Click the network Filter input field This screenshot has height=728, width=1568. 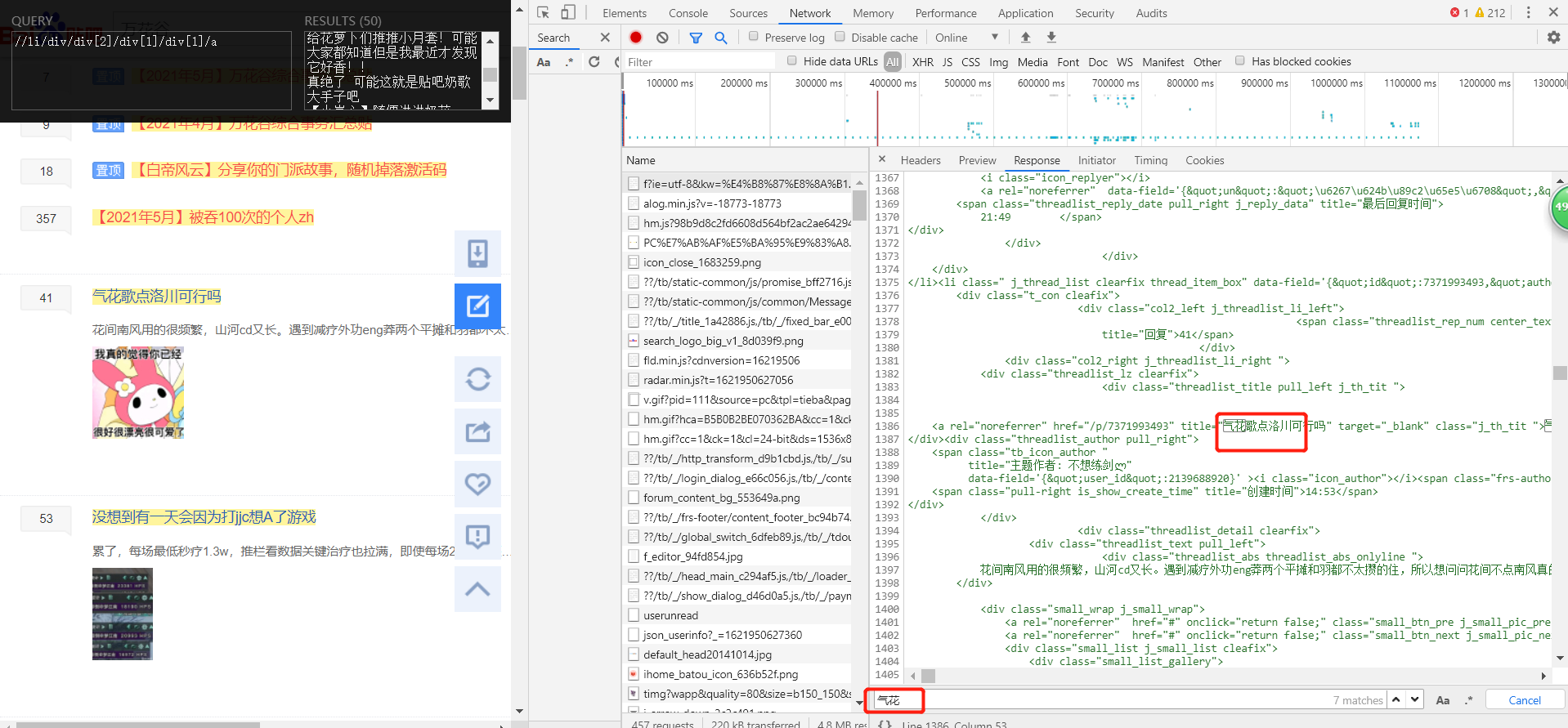pyautogui.click(x=699, y=62)
